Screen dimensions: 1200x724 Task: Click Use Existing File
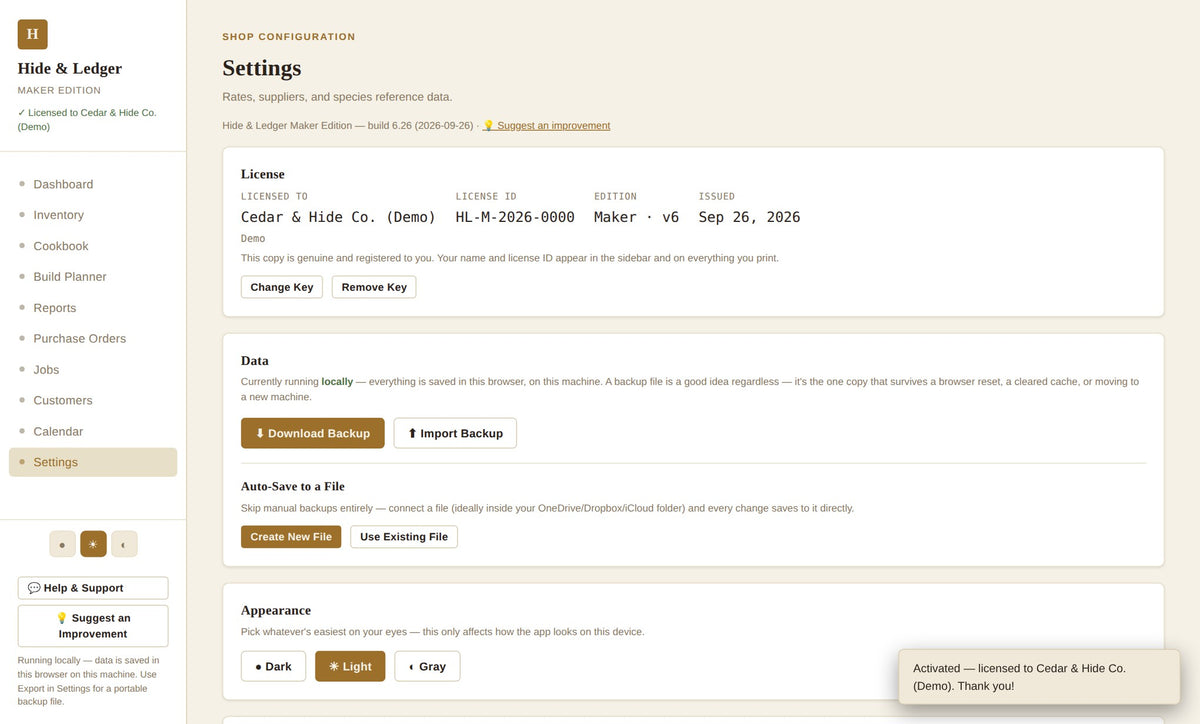point(404,537)
